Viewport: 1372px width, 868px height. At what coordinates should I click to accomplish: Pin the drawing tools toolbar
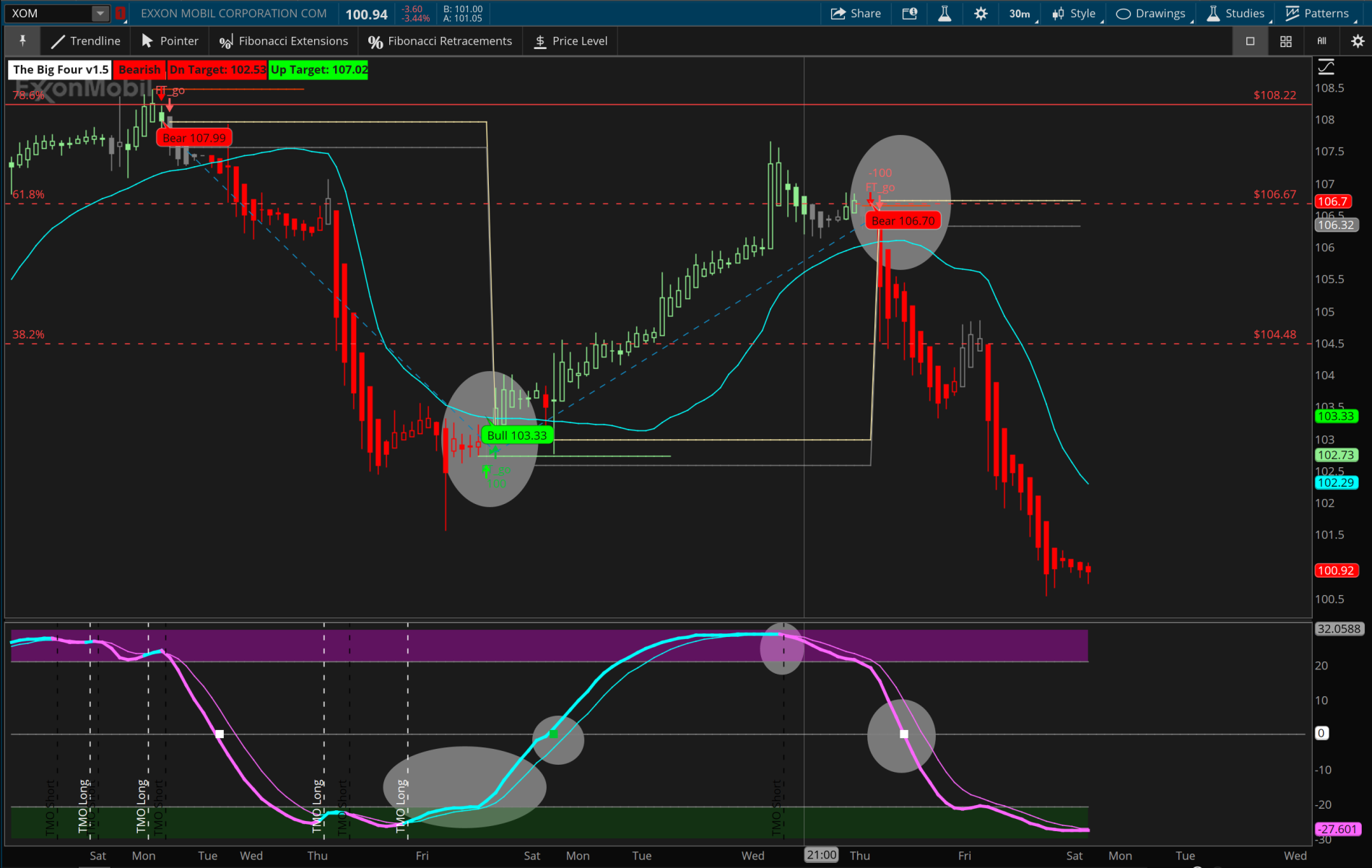(22, 41)
